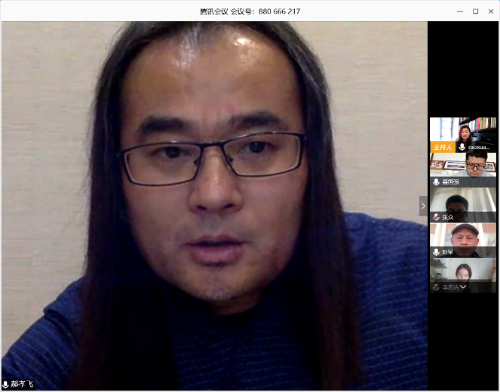Click the mic icon of the capped participant
Image resolution: width=500 pixels, height=392 pixels.
(436, 252)
